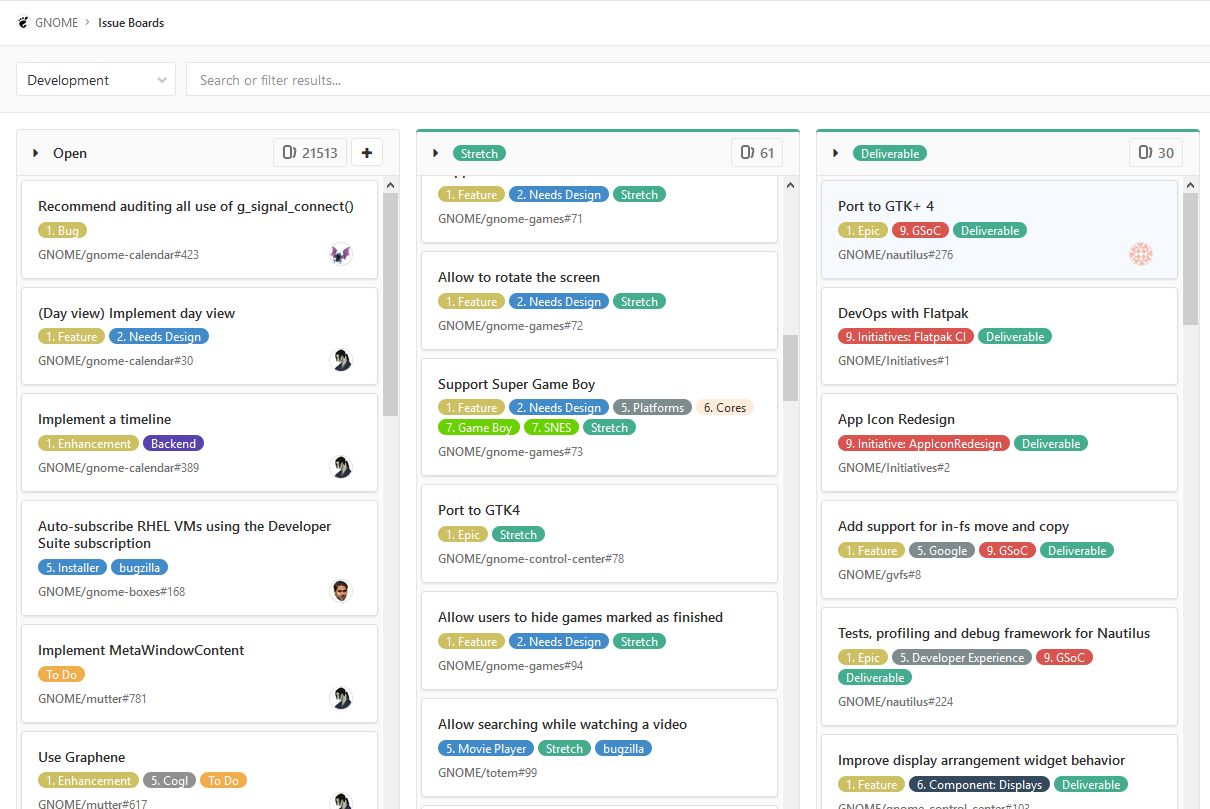Image resolution: width=1210 pixels, height=809 pixels.
Task: Open issue Improve display arrangement widget behavior
Action: [982, 760]
